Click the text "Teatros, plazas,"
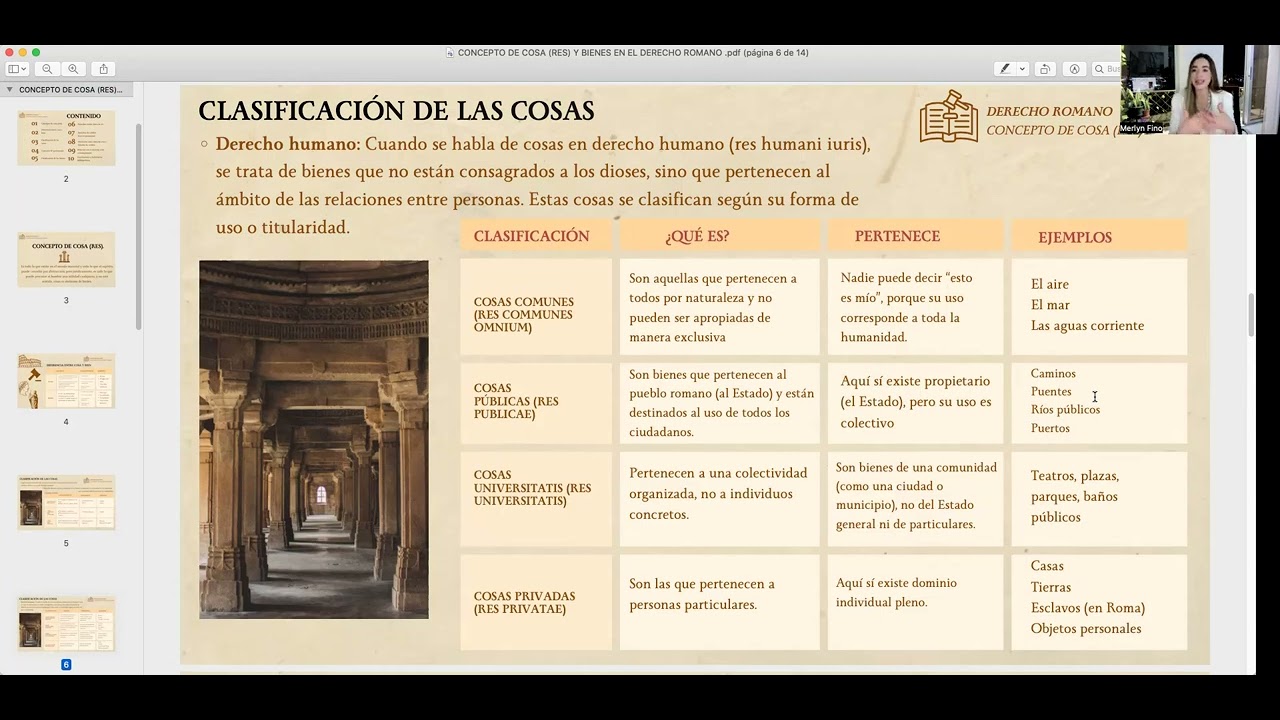The width and height of the screenshot is (1280, 720). coord(1075,476)
